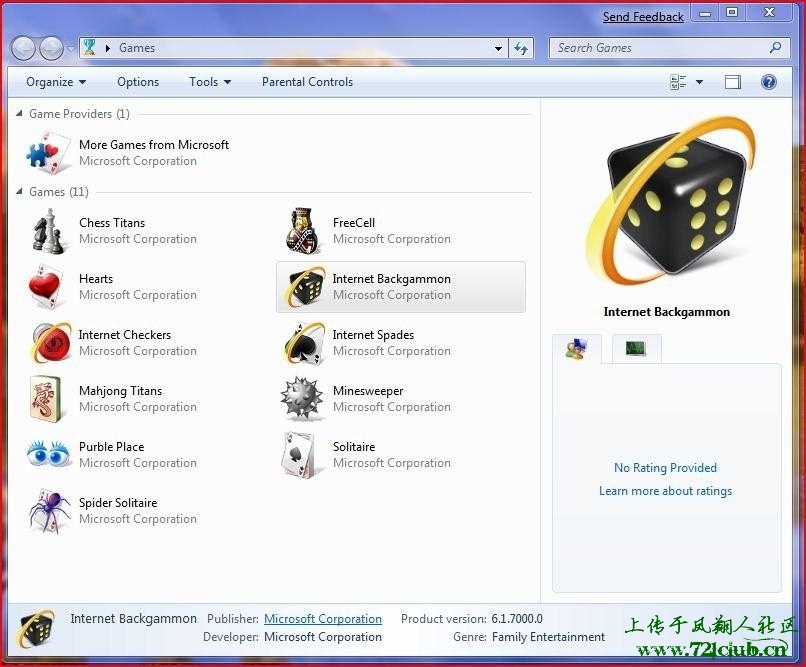This screenshot has width=806, height=667.
Task: Click the Send Feedback link
Action: pos(643,17)
